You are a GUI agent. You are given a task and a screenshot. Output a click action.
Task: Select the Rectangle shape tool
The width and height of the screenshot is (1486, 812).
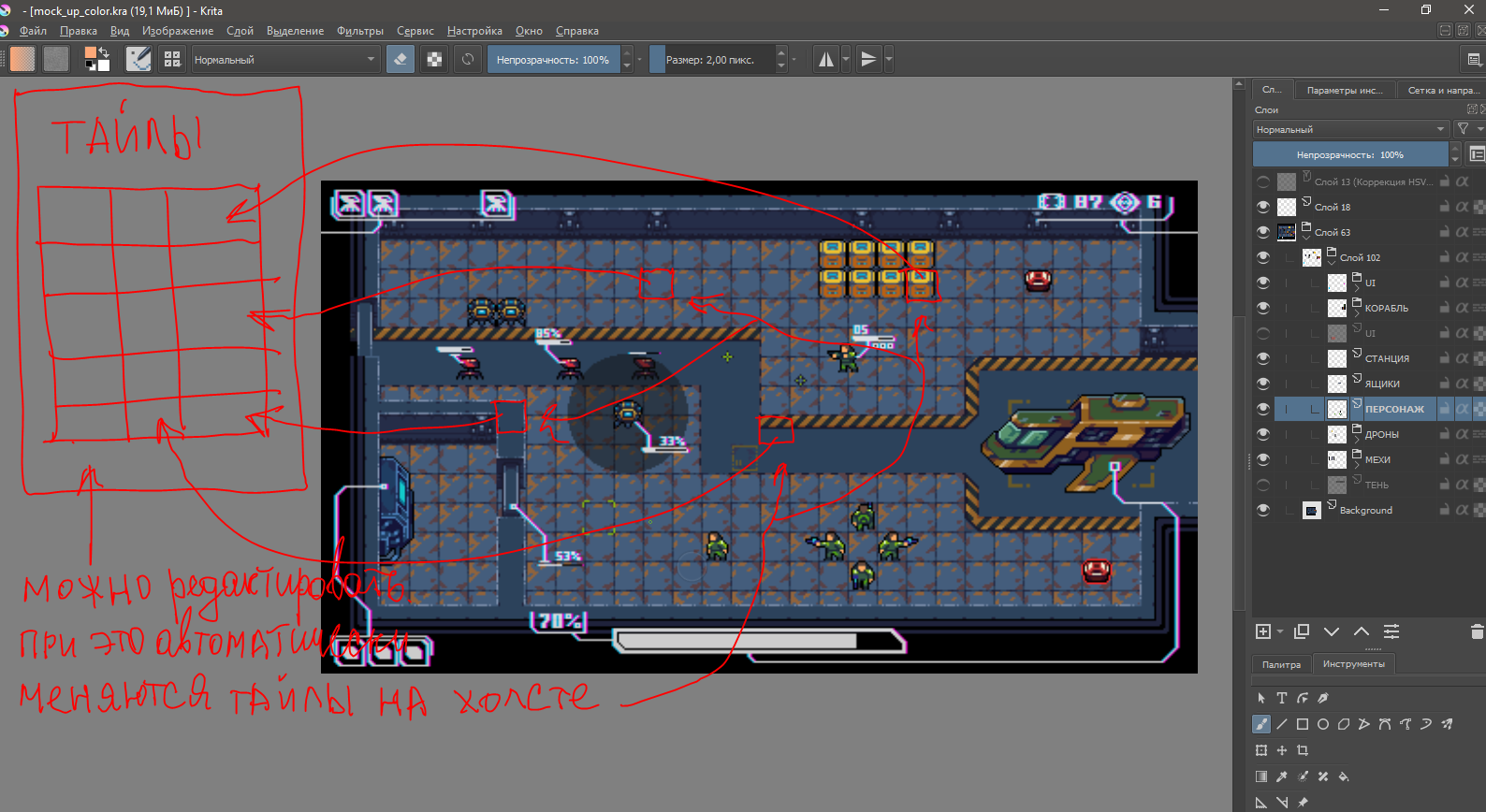coord(1303,724)
